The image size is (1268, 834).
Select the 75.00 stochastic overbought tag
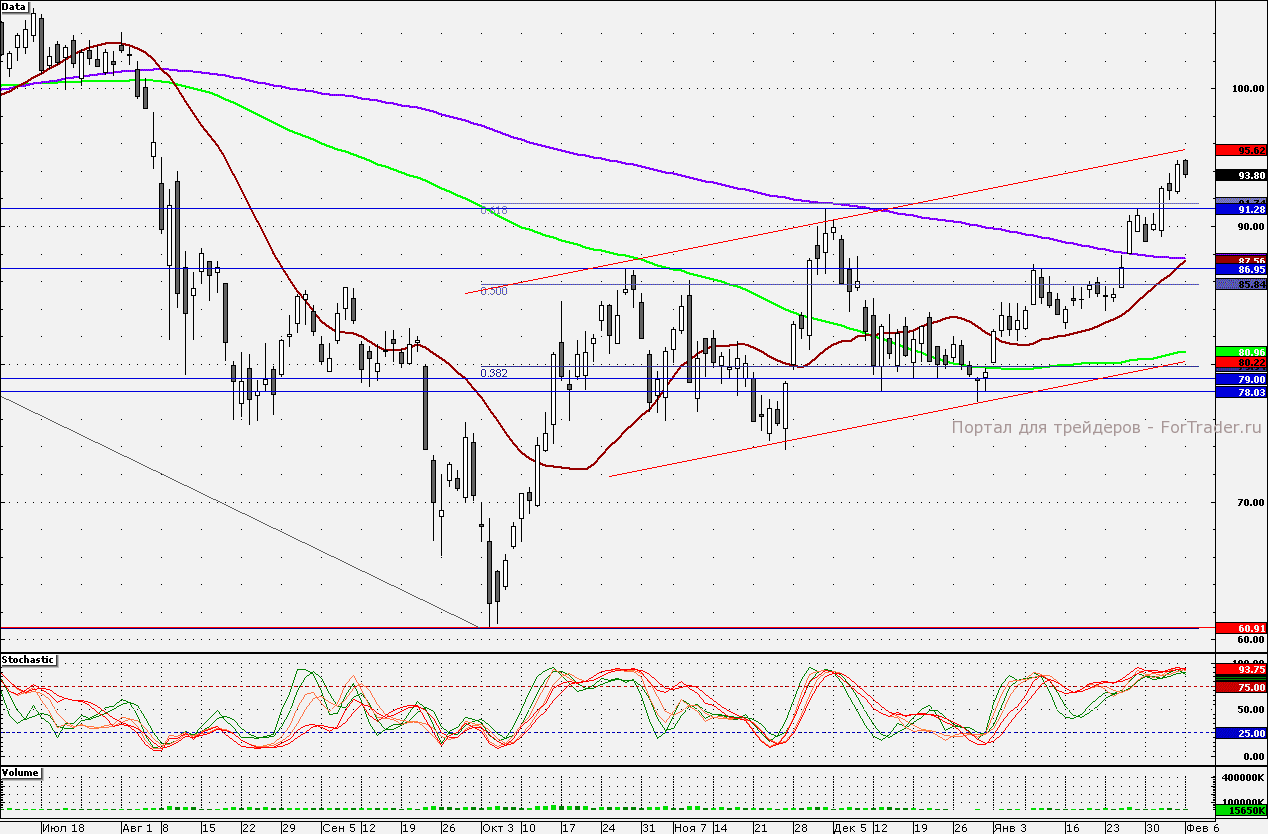tap(1240, 688)
